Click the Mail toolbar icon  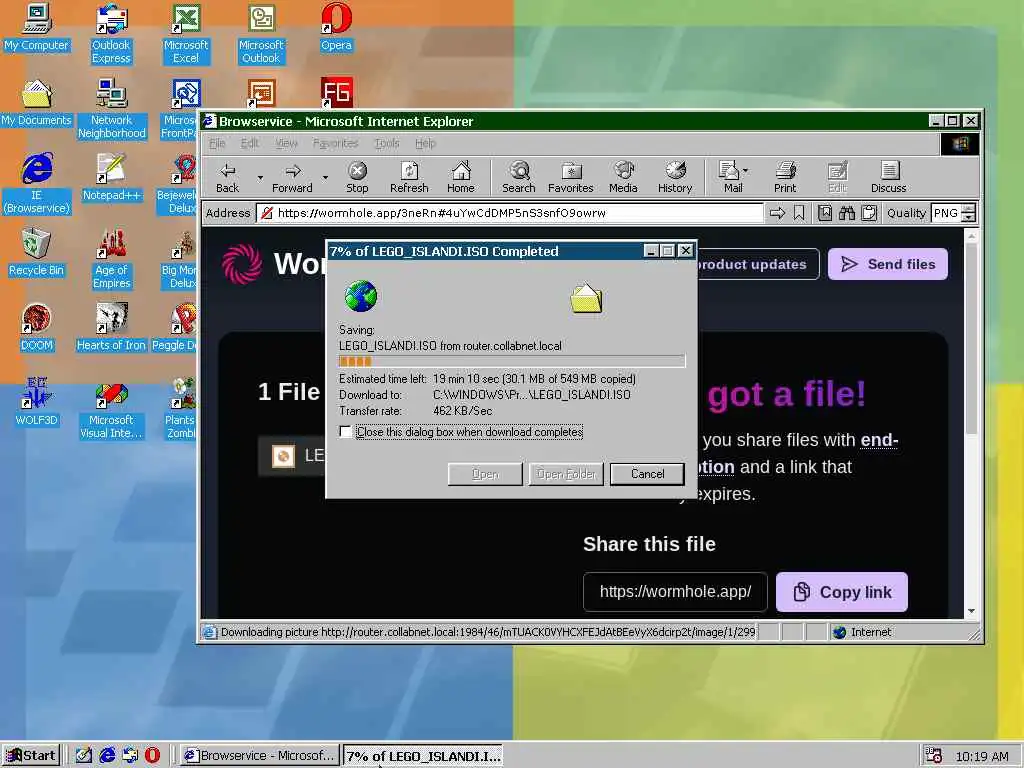click(x=729, y=177)
